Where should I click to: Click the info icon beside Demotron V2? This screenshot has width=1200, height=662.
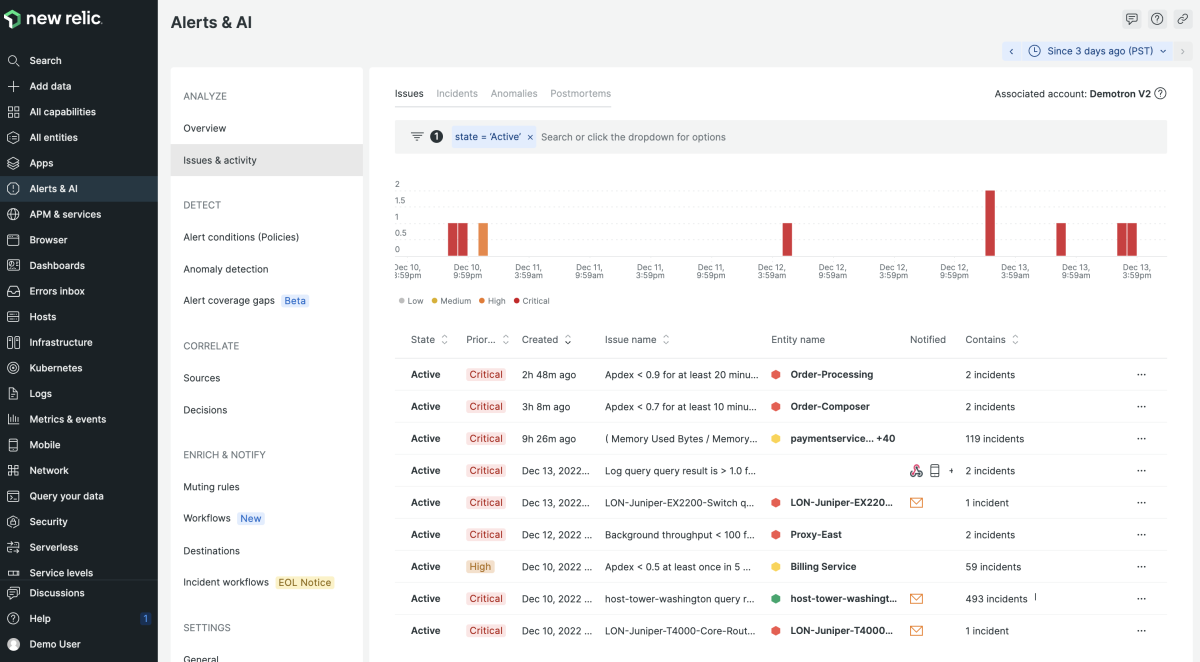[1160, 94]
